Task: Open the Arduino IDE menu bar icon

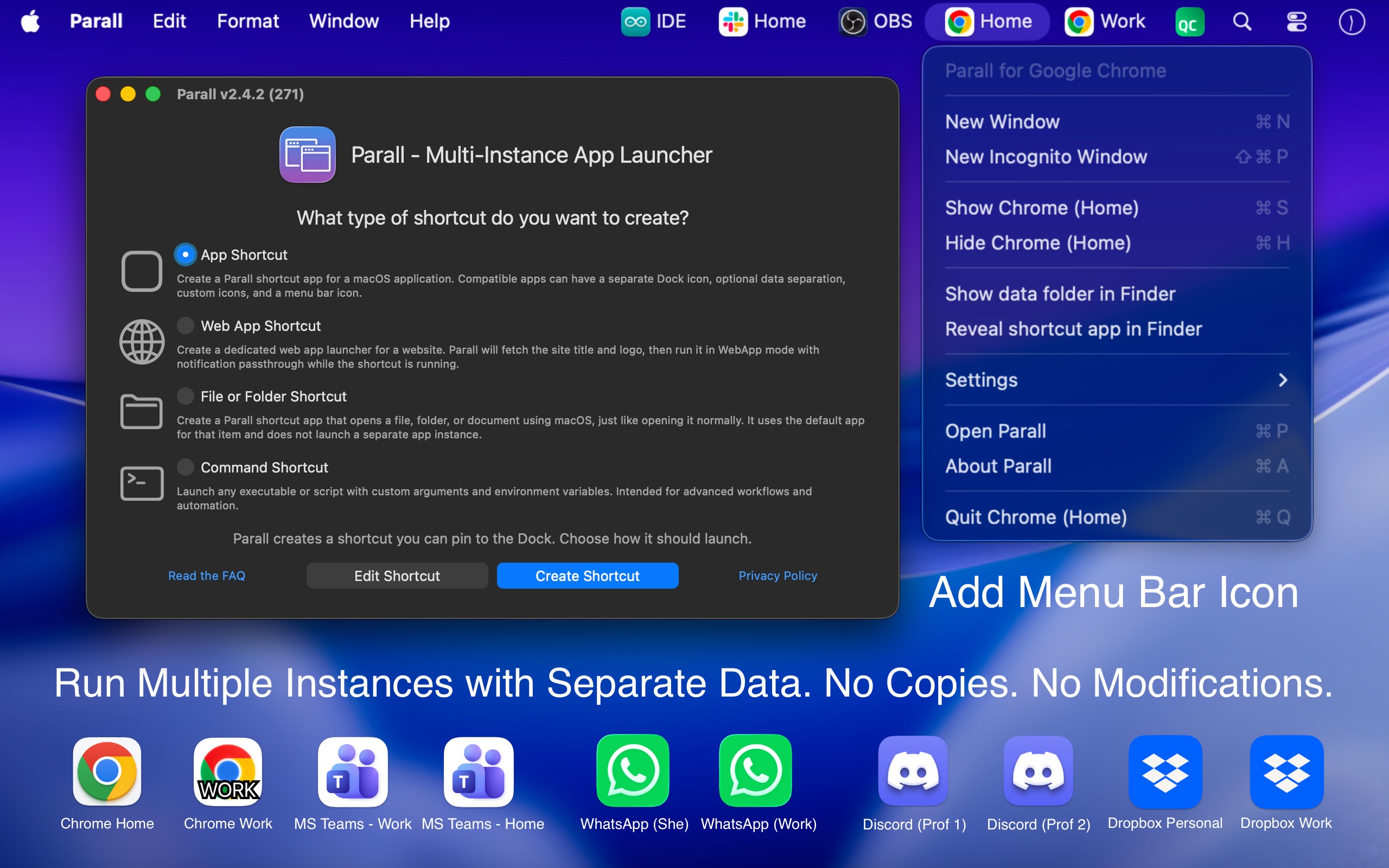Action: pos(654,22)
